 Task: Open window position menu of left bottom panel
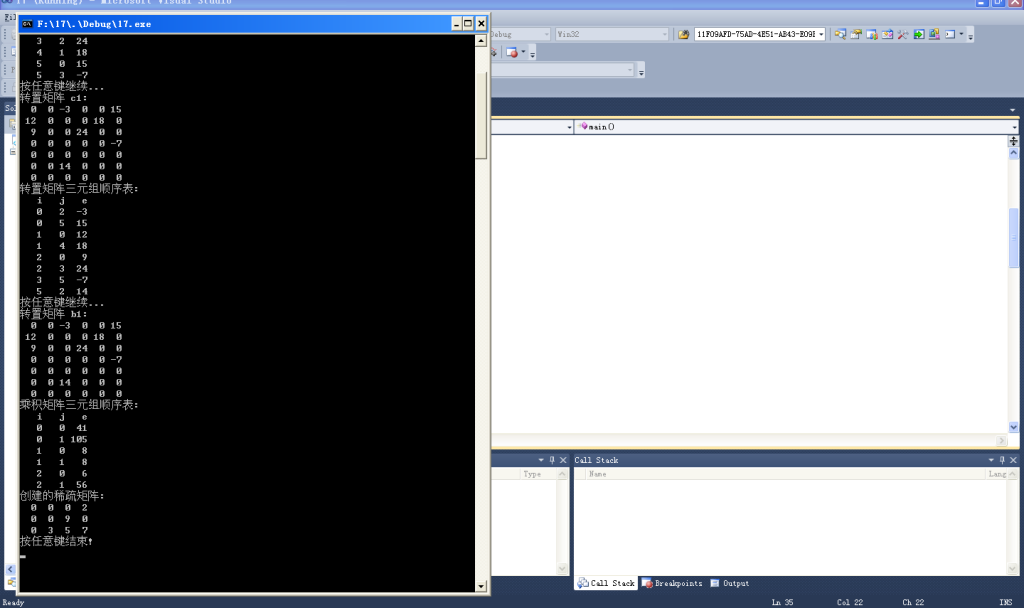pos(541,460)
